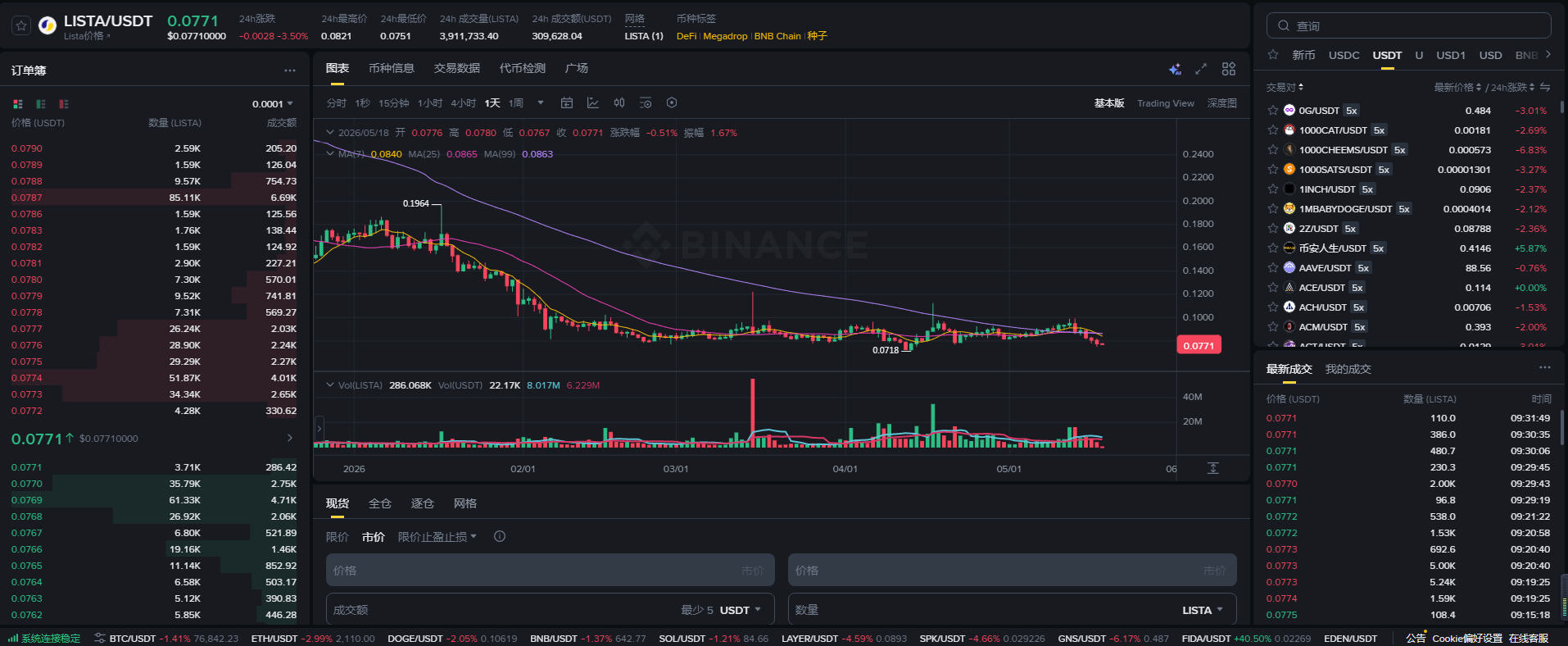Open the candlestick chart style icon
This screenshot has width=1568, height=646.
(x=619, y=102)
